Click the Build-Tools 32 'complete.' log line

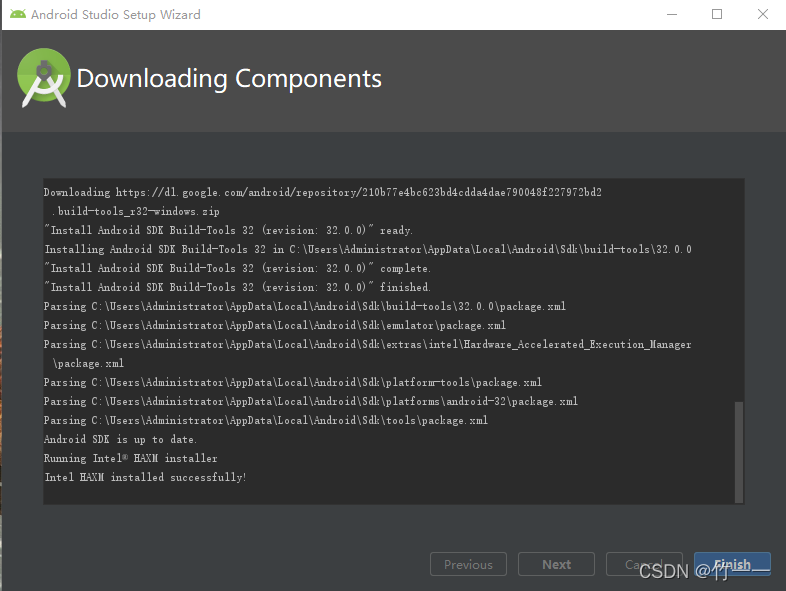pyautogui.click(x=237, y=269)
